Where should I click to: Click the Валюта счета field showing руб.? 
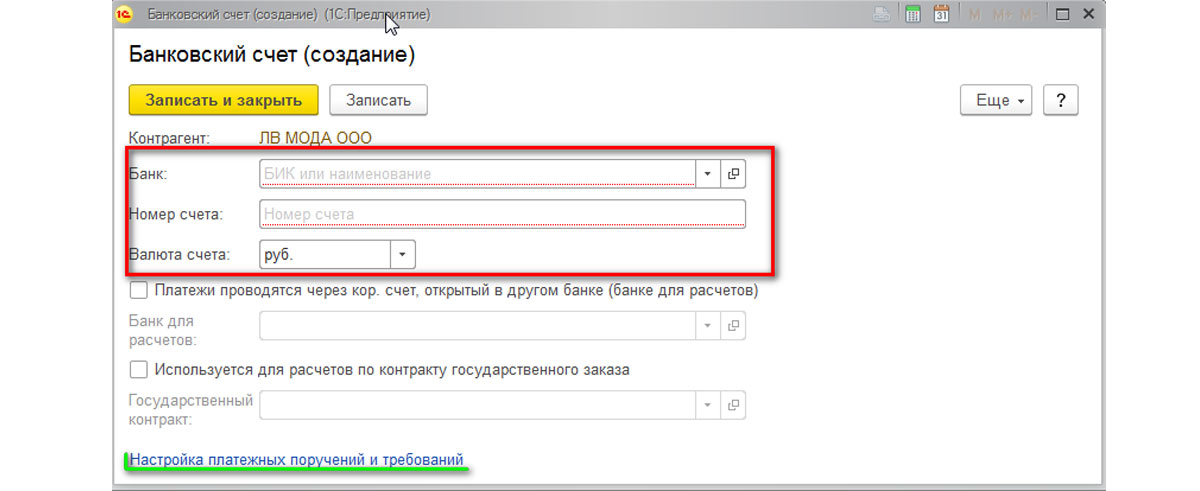click(x=324, y=254)
